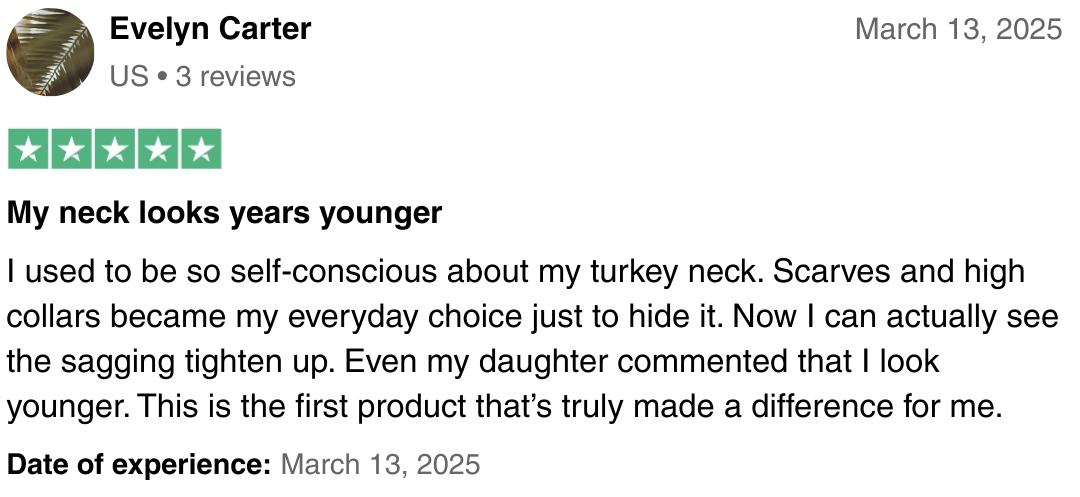Image resolution: width=1080 pixels, height=497 pixels.
Task: Click the fourth green rating star
Action: point(158,150)
